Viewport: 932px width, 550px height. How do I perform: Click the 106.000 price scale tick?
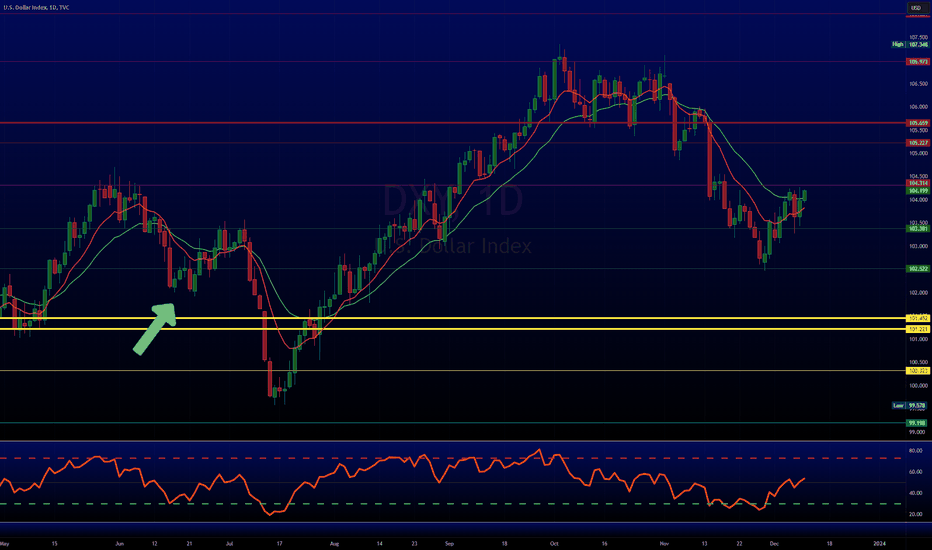tap(918, 107)
